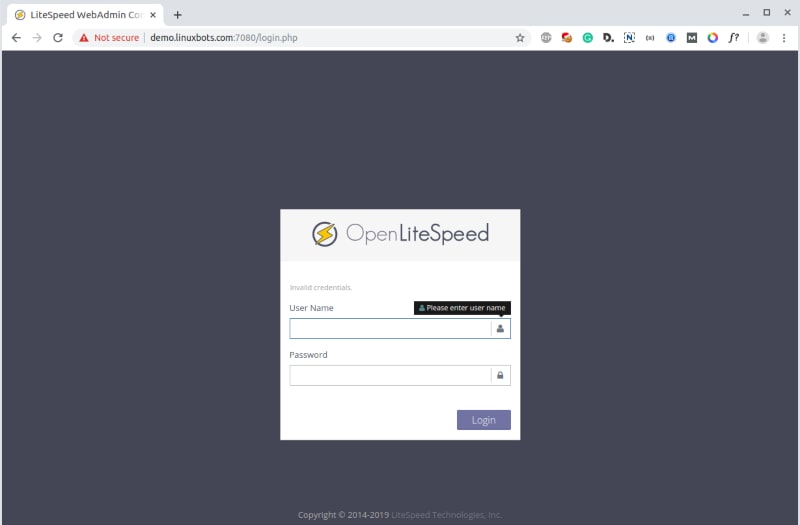Click into the Password input field
The image size is (800, 525).
(390, 375)
